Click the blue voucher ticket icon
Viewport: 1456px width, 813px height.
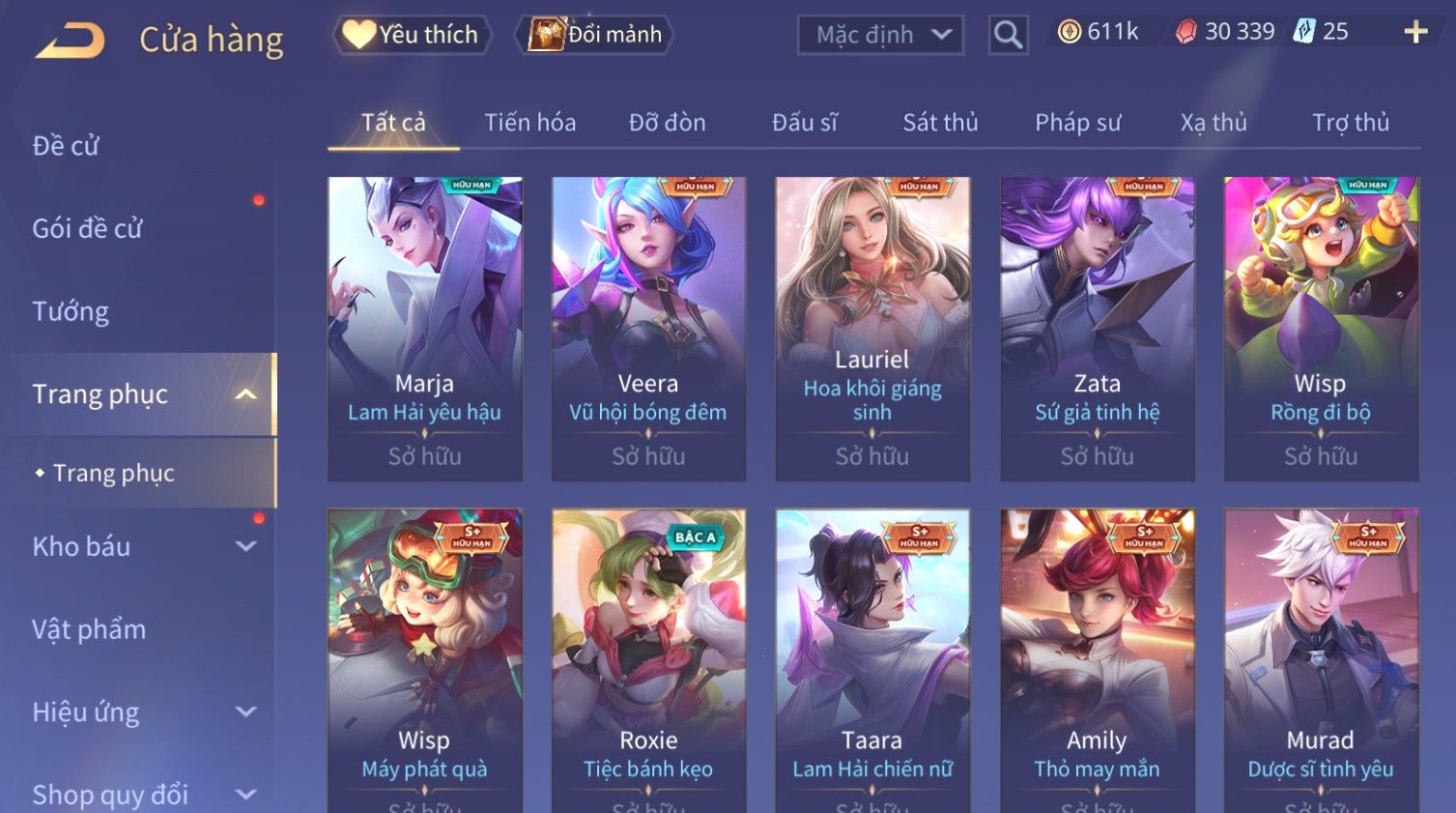click(x=1304, y=31)
